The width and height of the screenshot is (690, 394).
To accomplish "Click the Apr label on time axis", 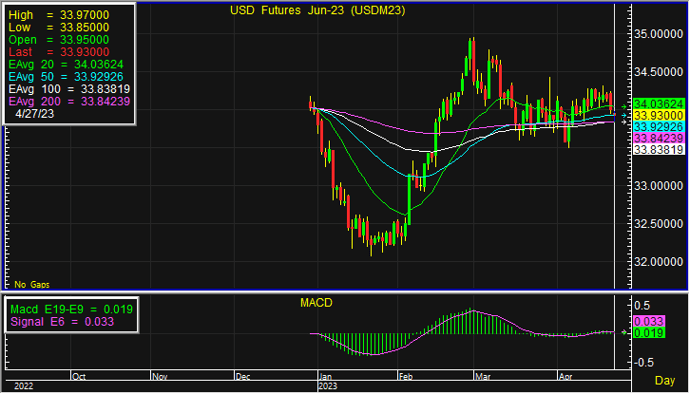I will click(x=565, y=377).
